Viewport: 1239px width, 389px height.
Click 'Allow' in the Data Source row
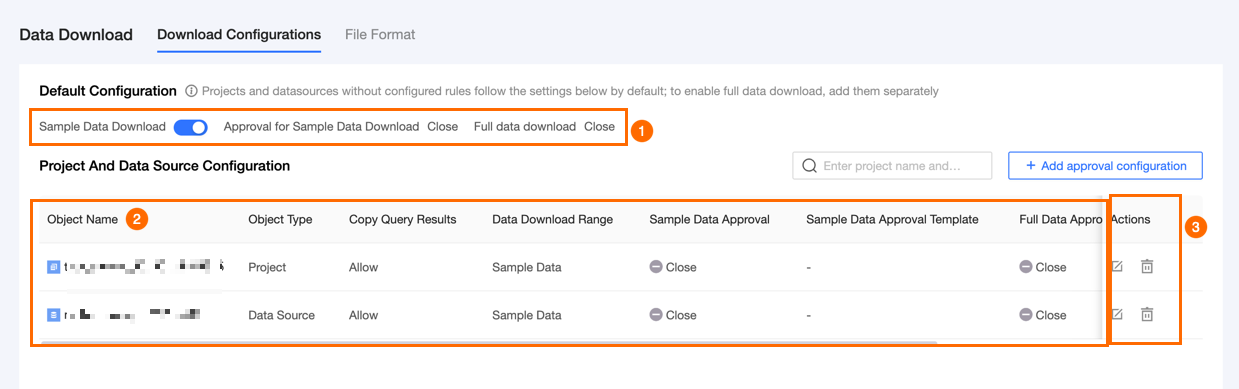coord(364,315)
